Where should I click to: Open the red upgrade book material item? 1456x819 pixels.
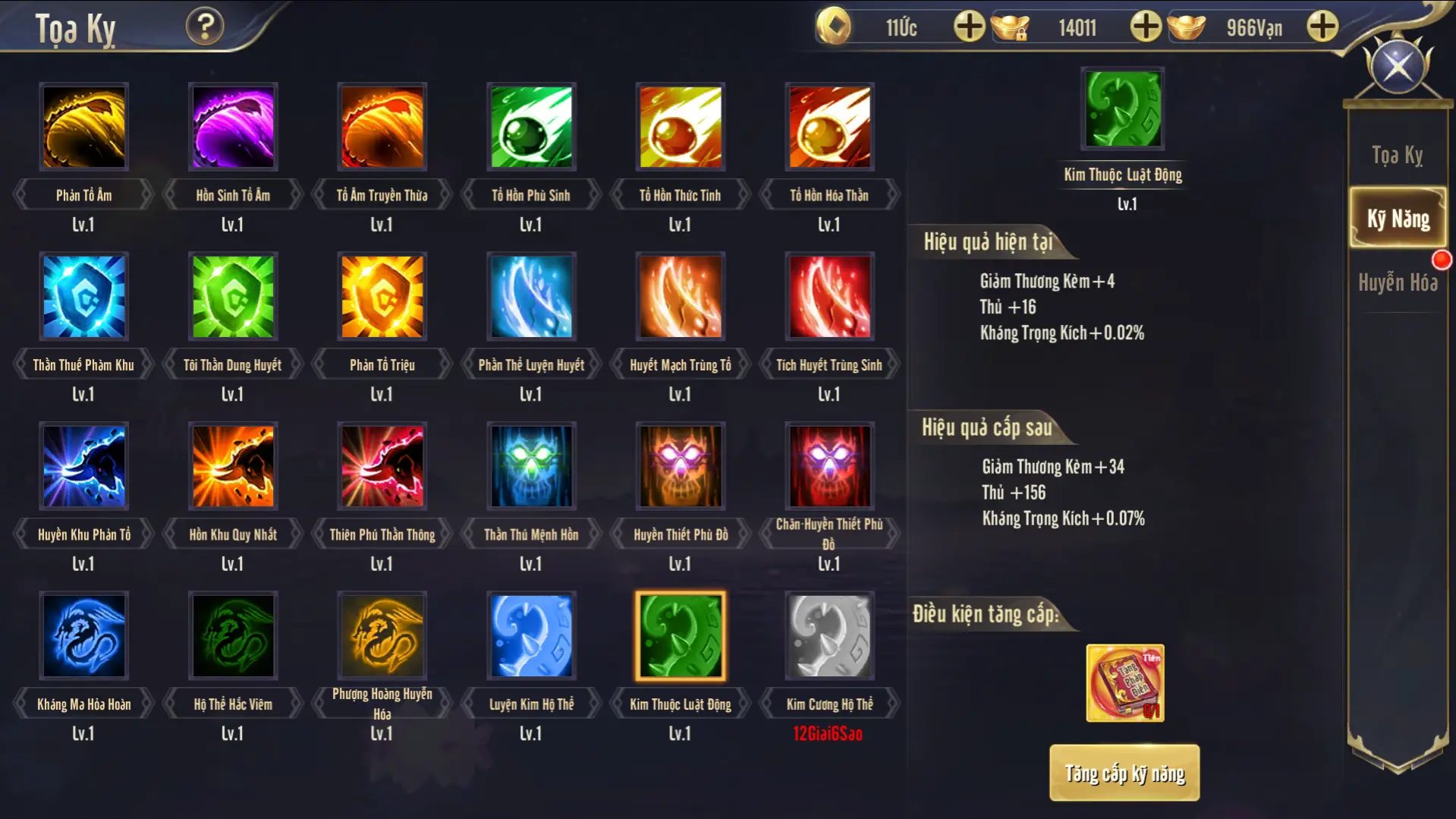click(x=1125, y=683)
